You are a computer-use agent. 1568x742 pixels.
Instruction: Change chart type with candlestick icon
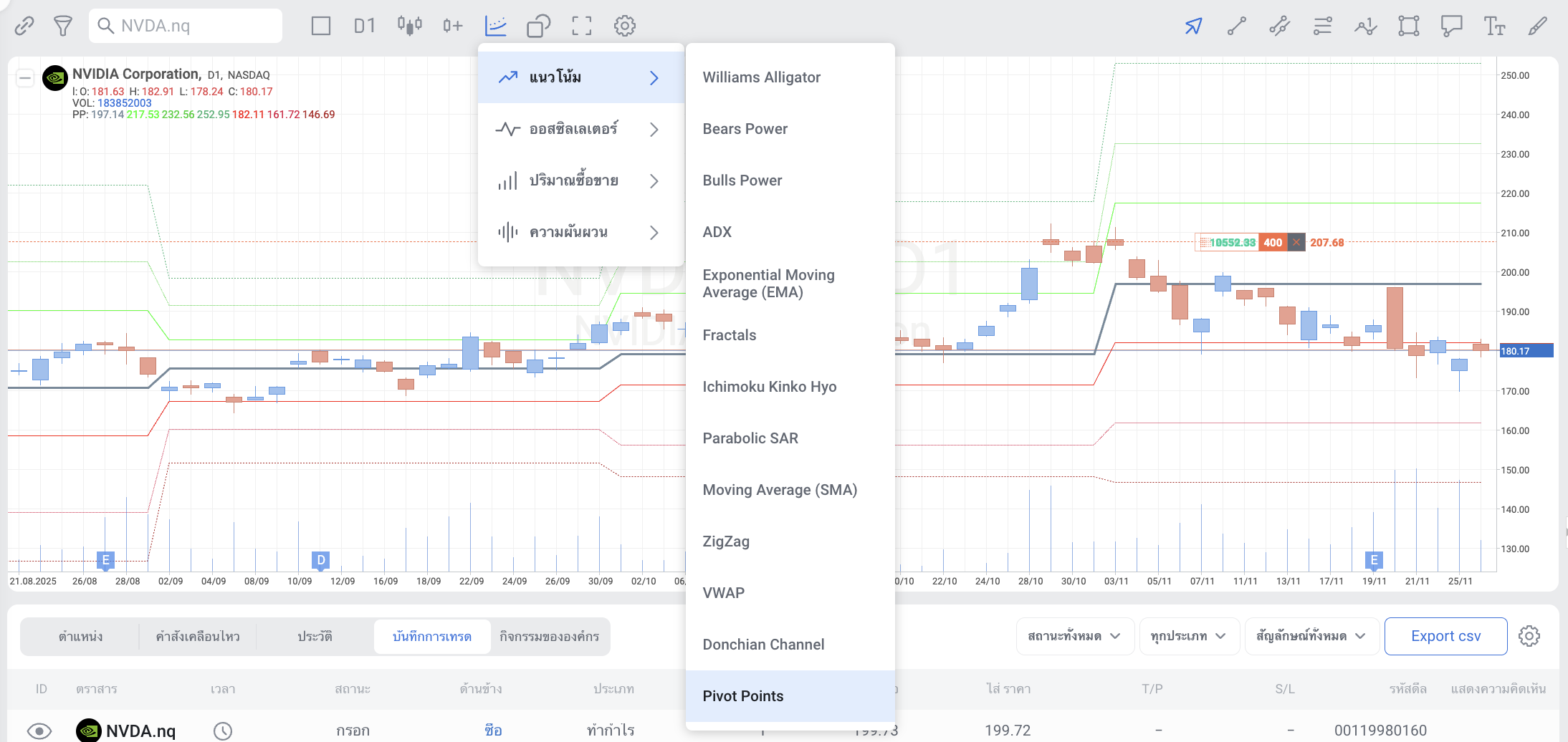click(410, 26)
